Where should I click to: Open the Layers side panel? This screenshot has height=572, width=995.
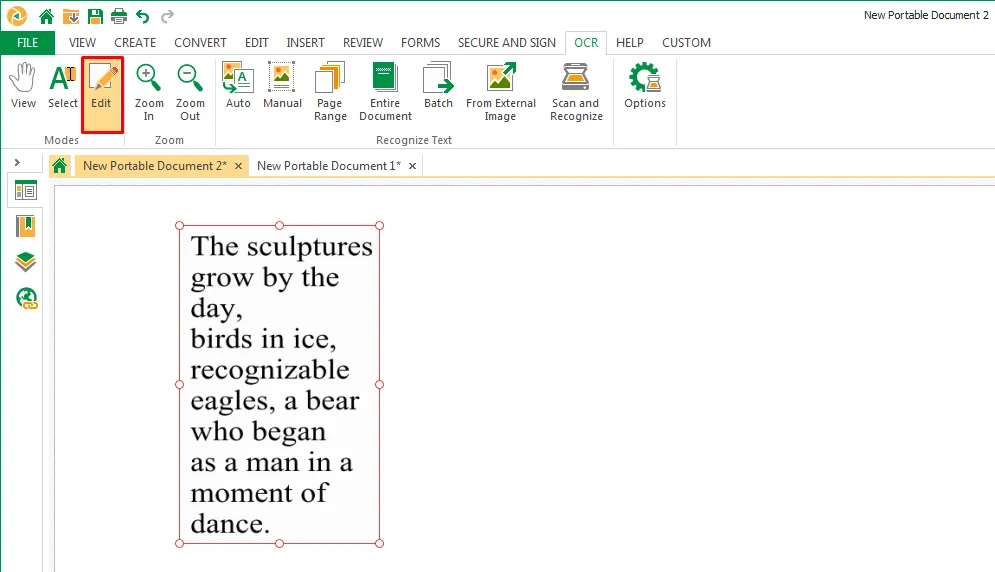point(25,262)
